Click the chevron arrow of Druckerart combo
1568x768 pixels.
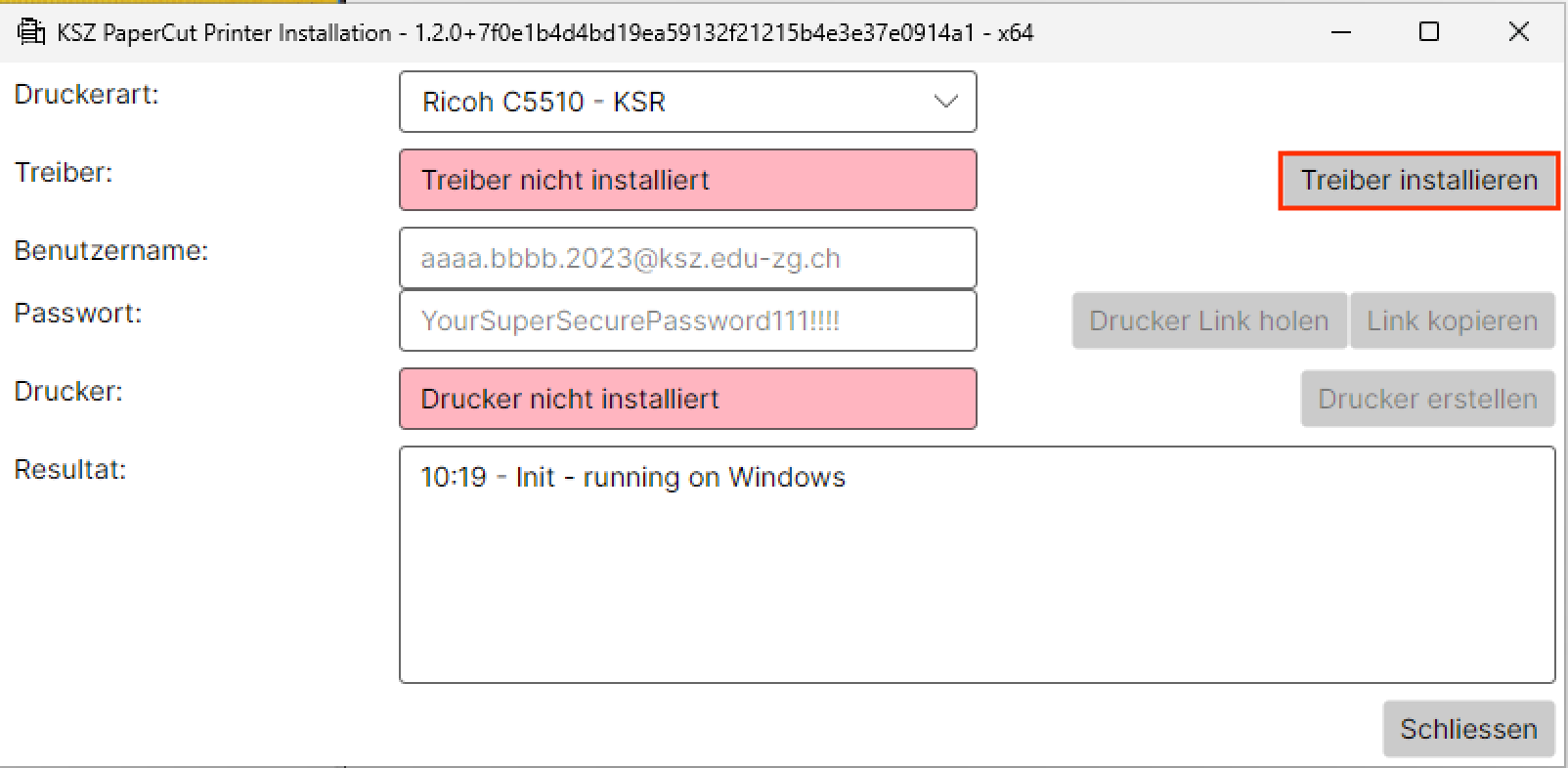945,102
